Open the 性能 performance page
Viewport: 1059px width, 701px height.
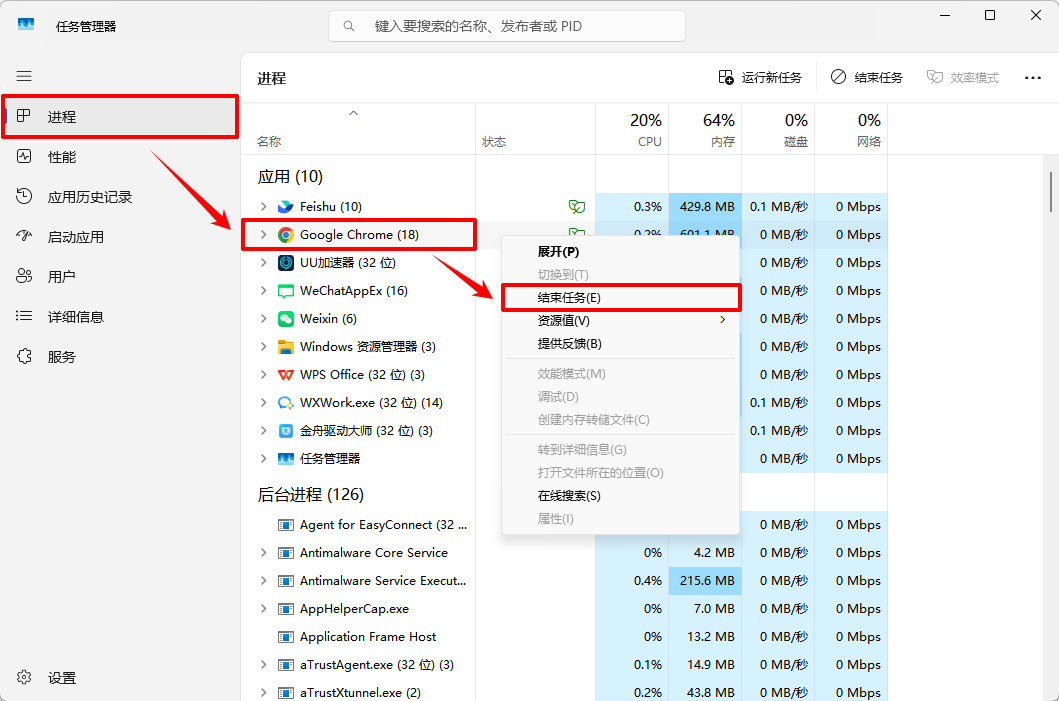click(x=120, y=157)
